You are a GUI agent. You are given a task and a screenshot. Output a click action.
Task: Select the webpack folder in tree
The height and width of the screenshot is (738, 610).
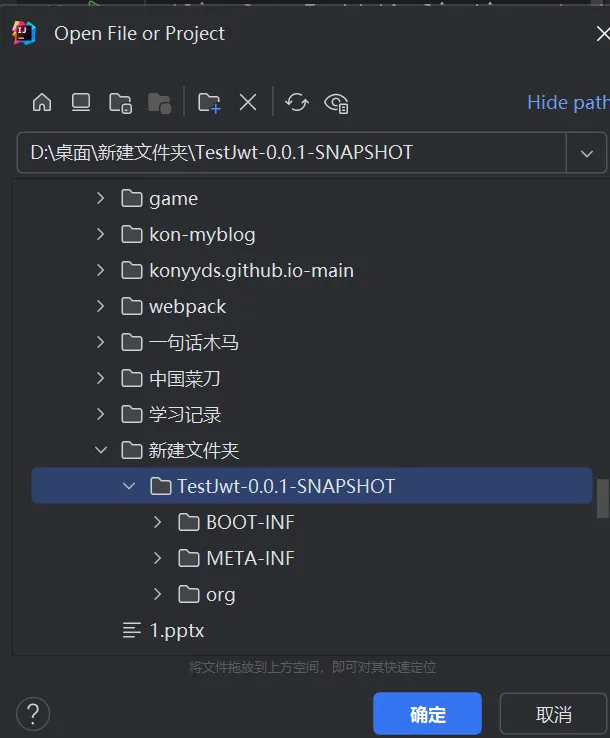click(x=187, y=306)
